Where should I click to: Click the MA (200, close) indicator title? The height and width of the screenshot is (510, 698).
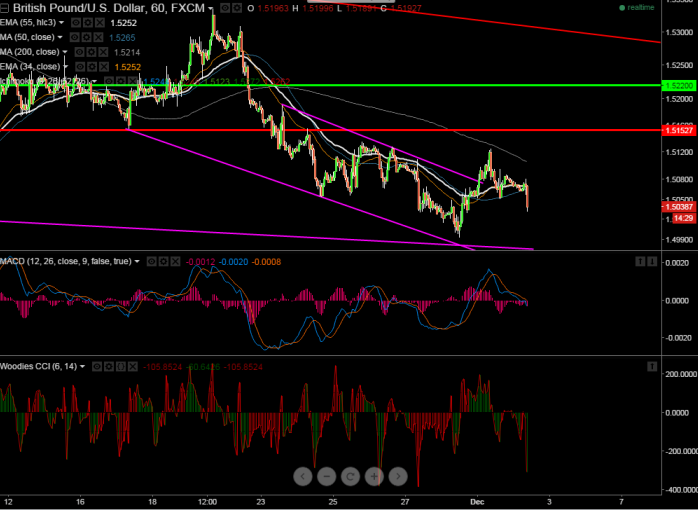[x=30, y=52]
